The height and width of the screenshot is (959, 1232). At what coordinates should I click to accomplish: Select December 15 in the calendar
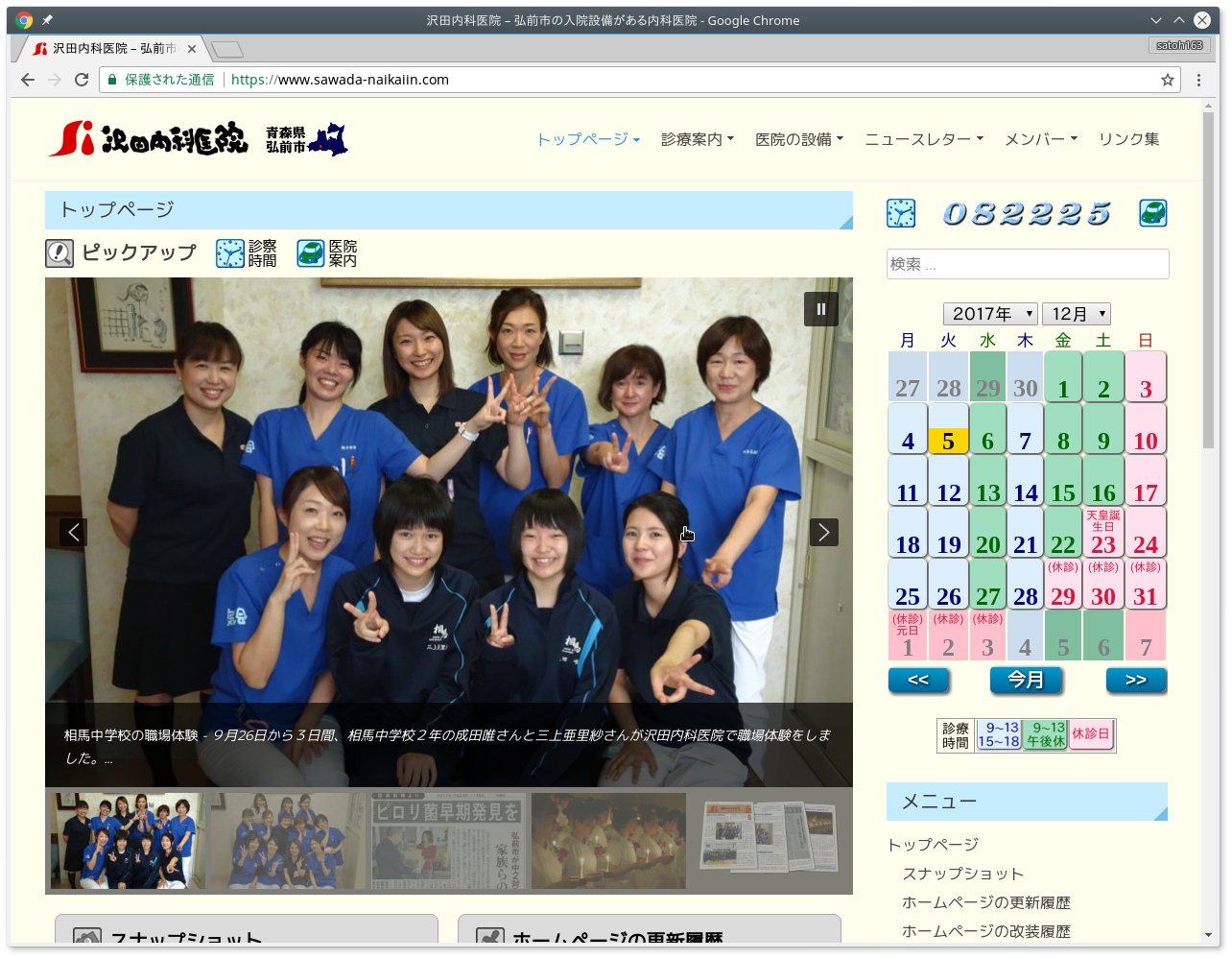click(1063, 481)
